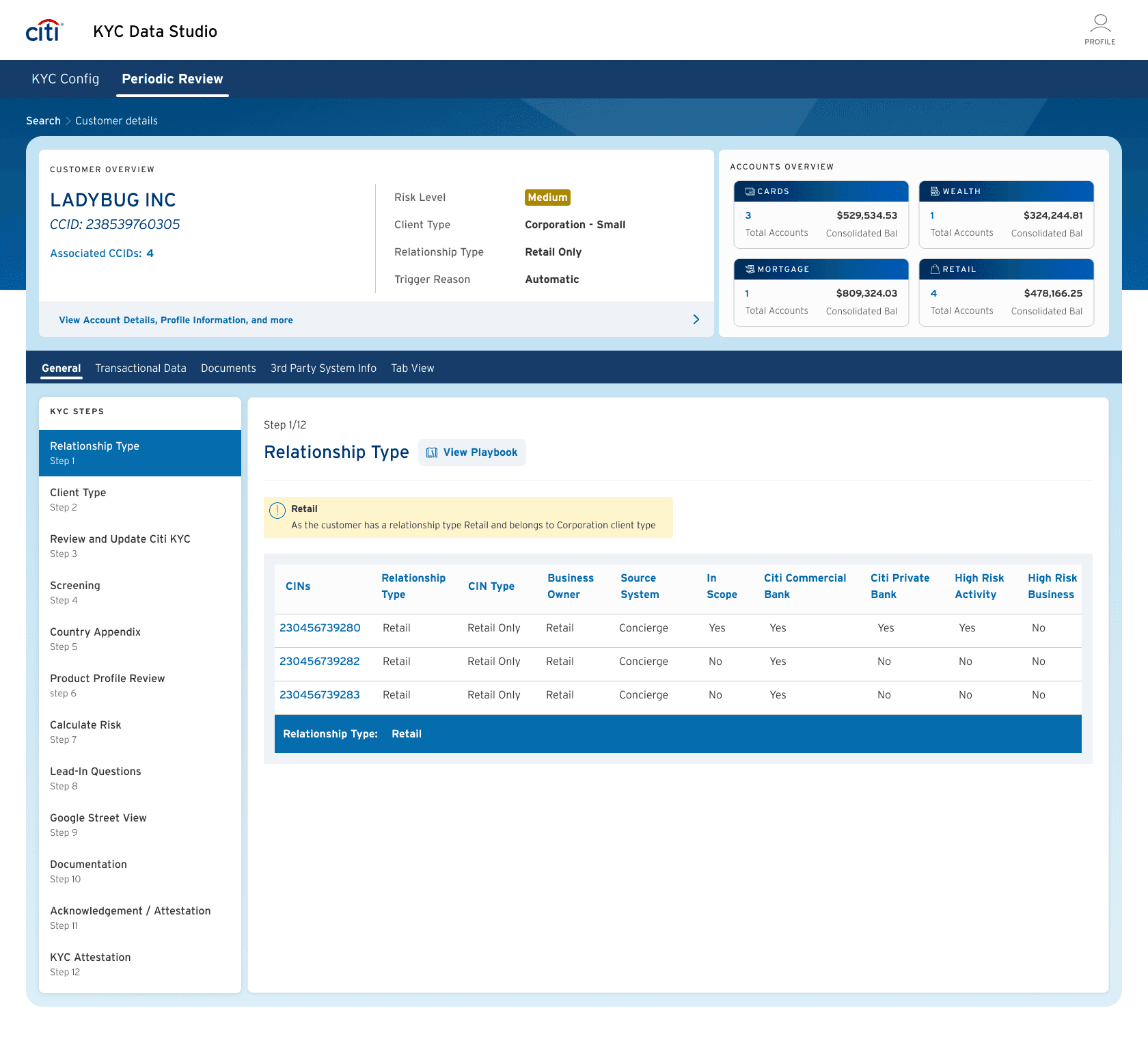This screenshot has height=1045, width=1148.
Task: Open Associated CCIDs link
Action: tap(102, 254)
